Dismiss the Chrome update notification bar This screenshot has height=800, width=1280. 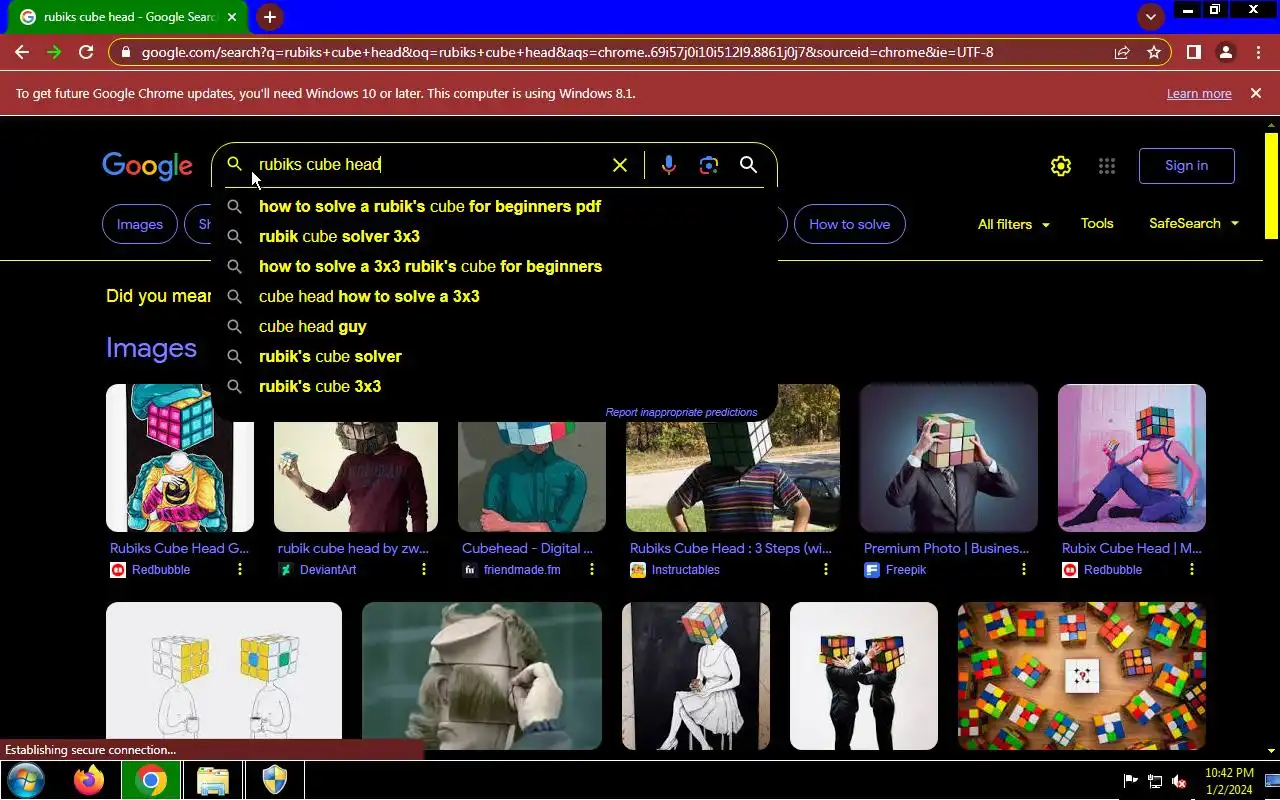coord(1256,93)
